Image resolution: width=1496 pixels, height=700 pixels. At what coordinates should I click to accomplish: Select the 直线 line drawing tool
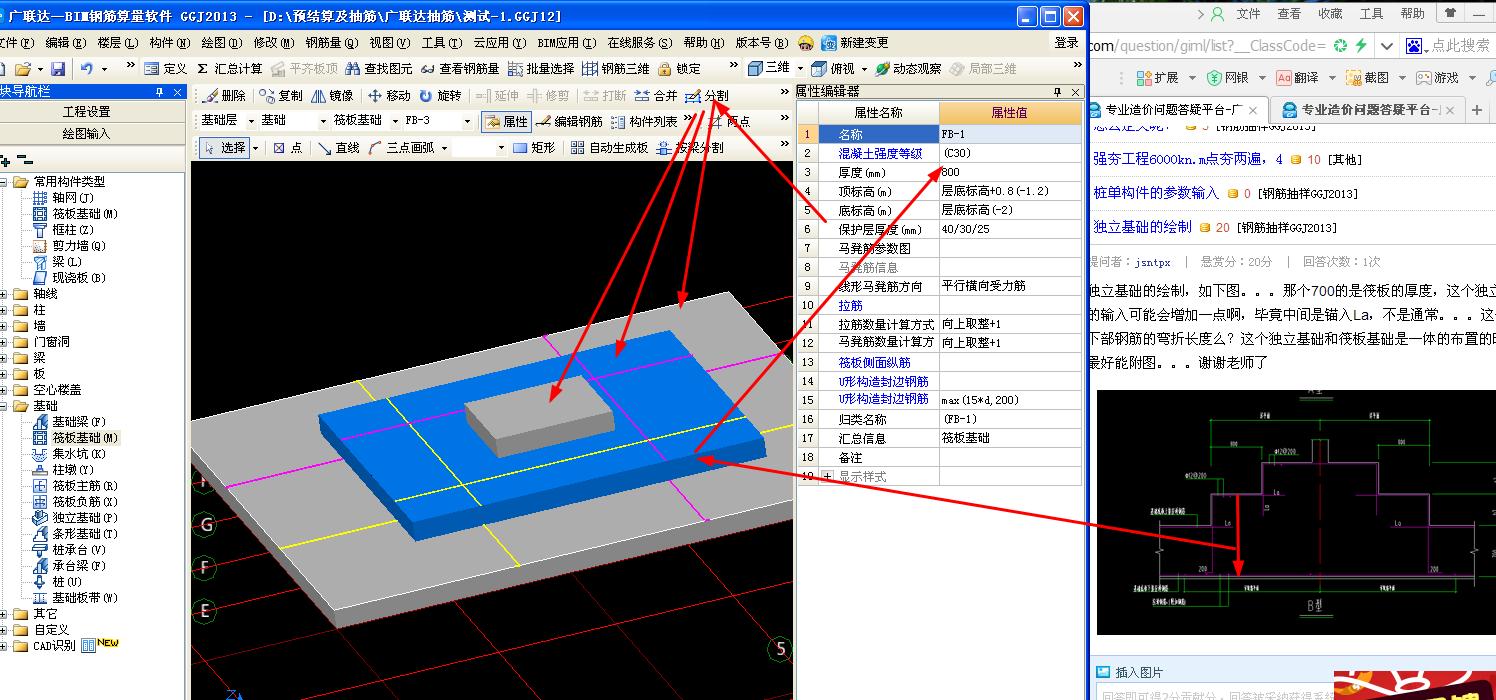click(338, 147)
